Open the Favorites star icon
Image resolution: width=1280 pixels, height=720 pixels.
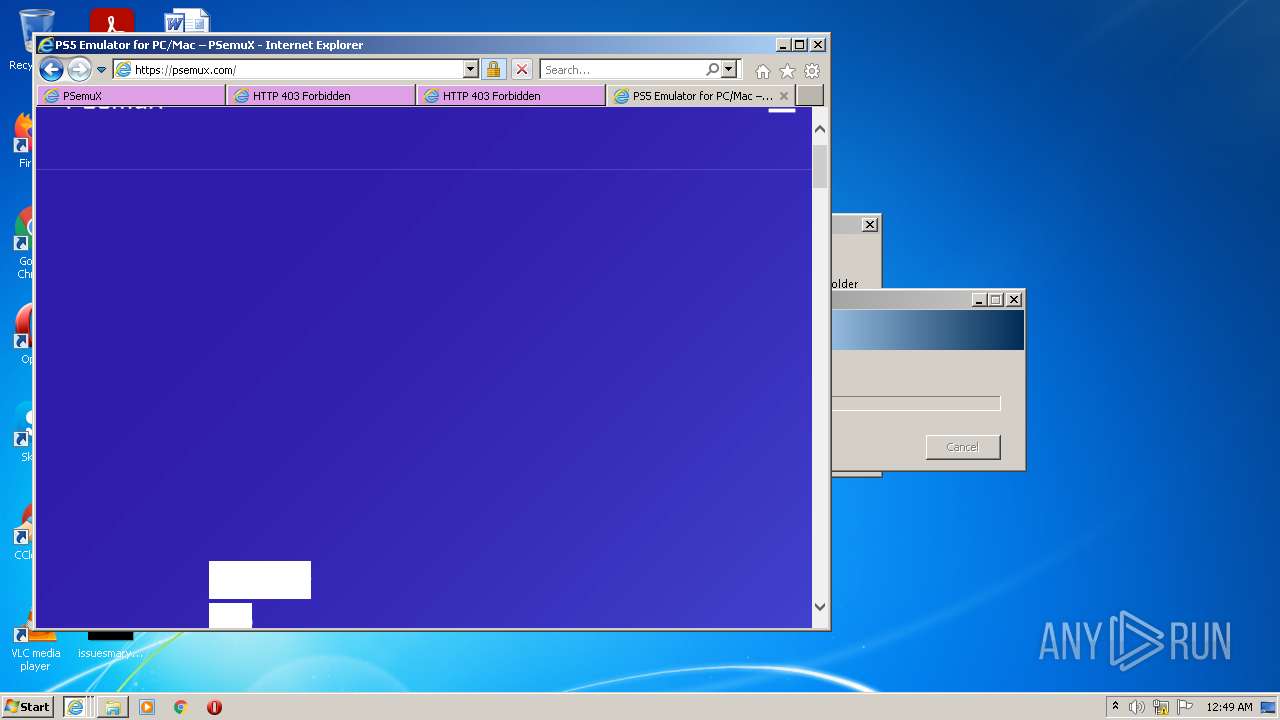[787, 71]
